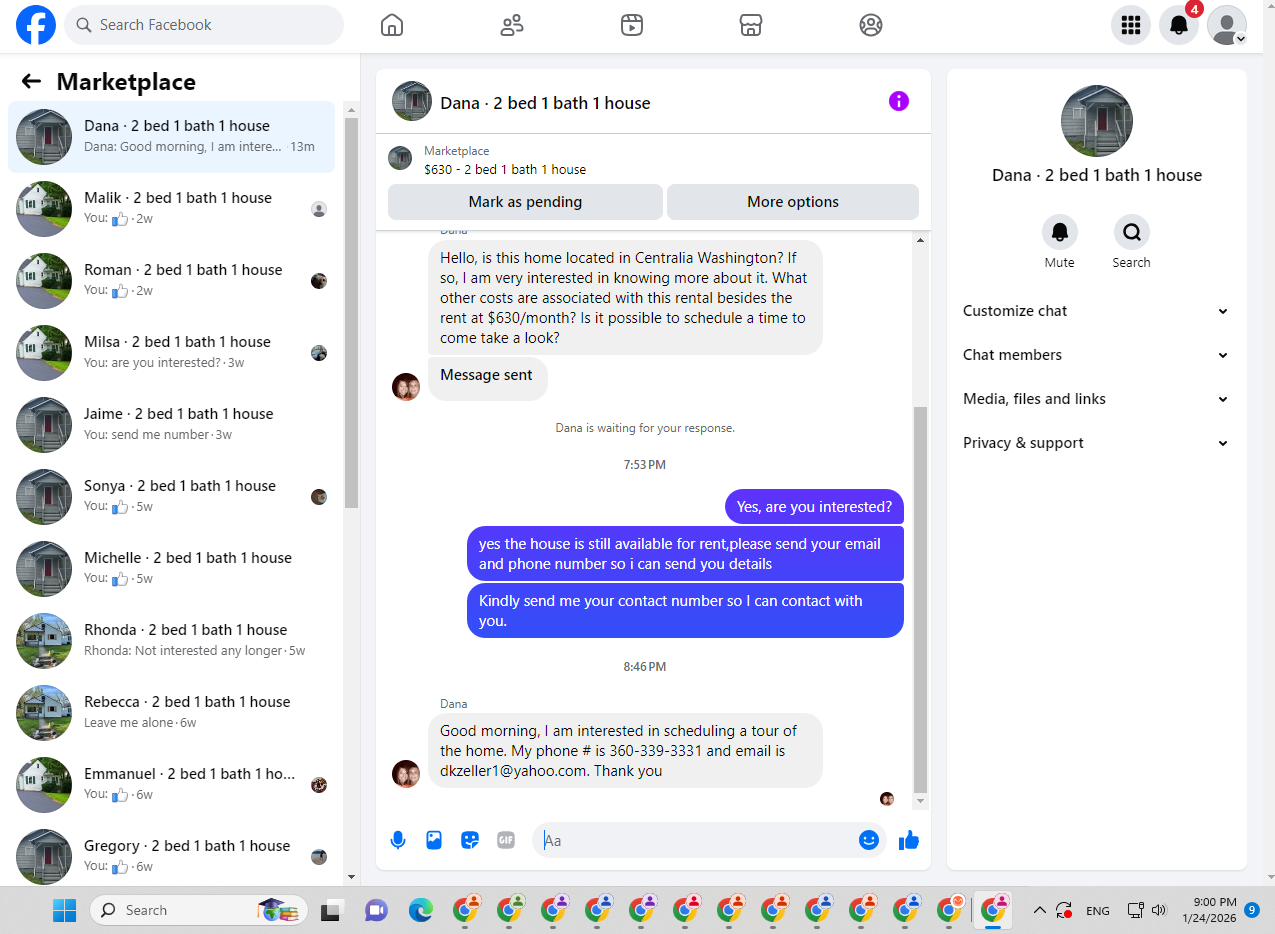Click the chat scrollbar down arrow
Viewport: 1275px width, 934px height.
pyautogui.click(x=921, y=801)
